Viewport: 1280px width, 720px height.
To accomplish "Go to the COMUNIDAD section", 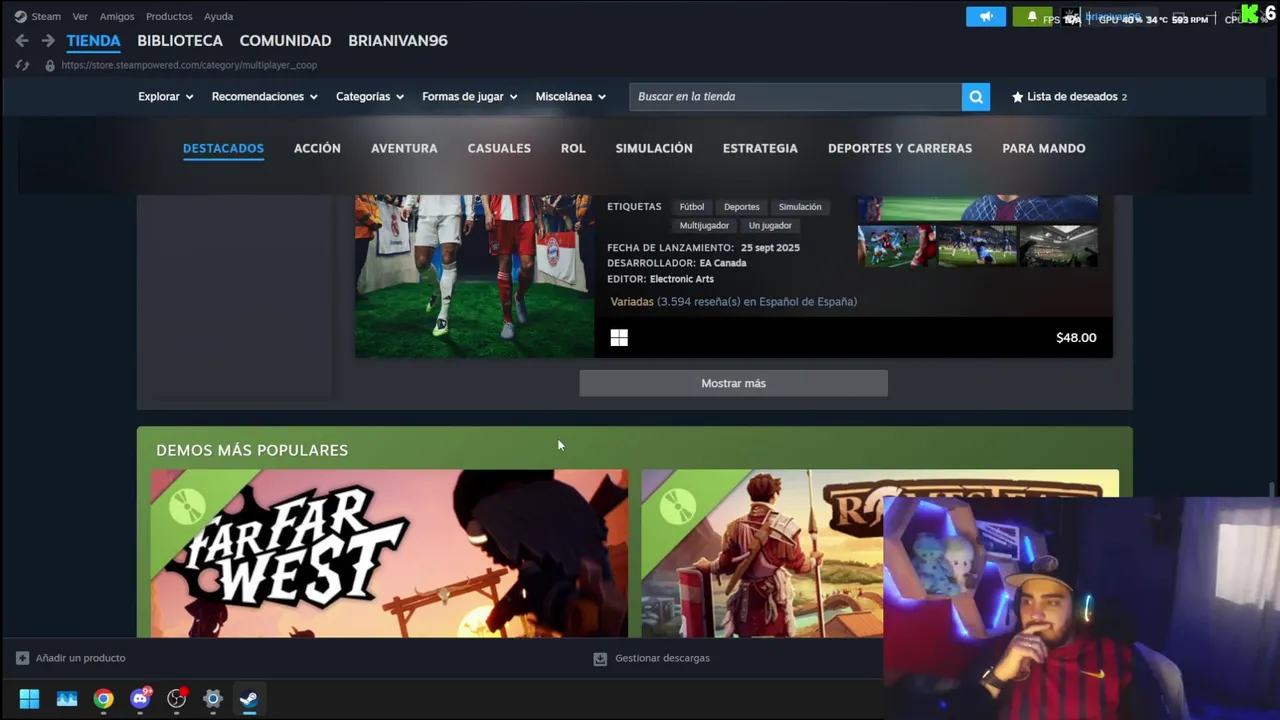I will (285, 41).
